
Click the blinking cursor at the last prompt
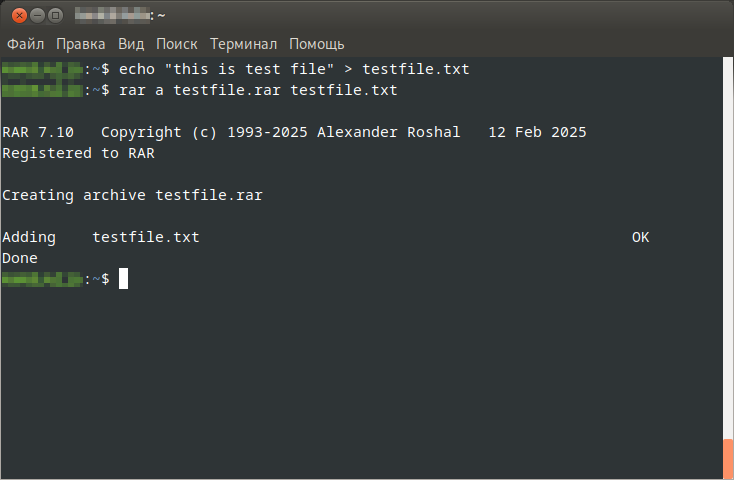point(124,279)
